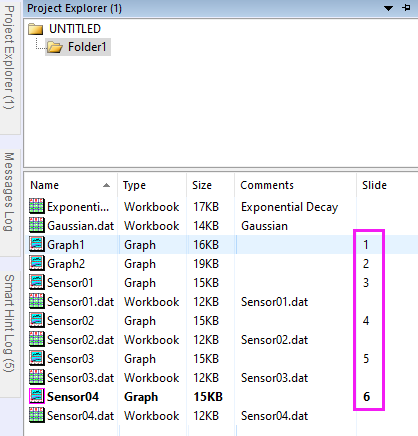
Task: Sort the list by Name column header
Action: pyautogui.click(x=70, y=185)
